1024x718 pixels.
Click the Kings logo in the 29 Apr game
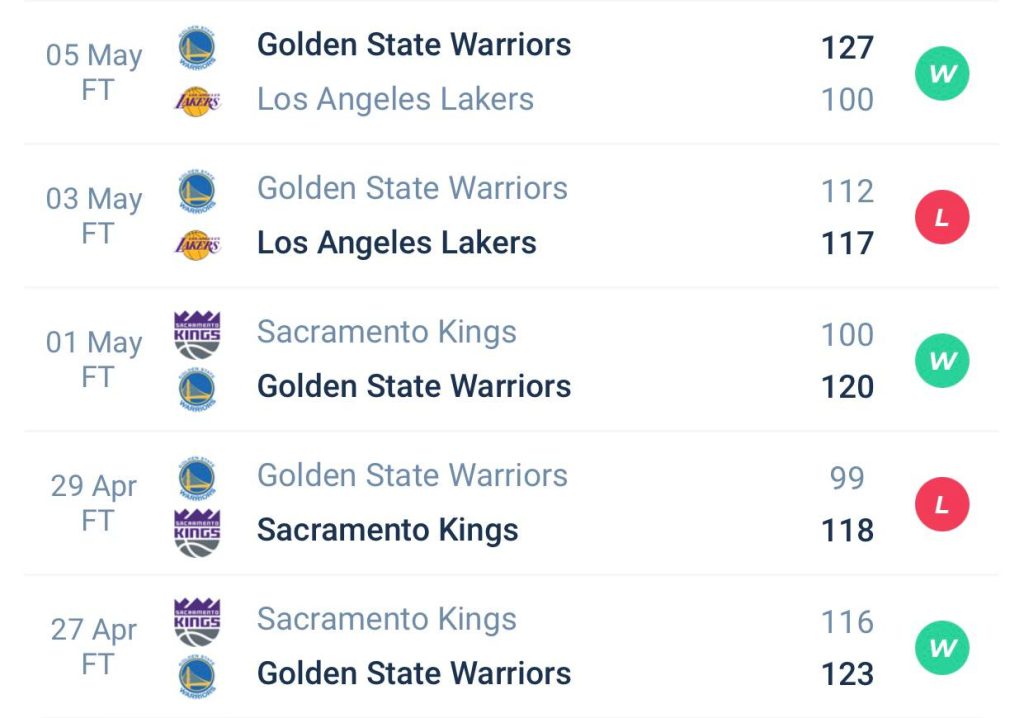click(197, 531)
